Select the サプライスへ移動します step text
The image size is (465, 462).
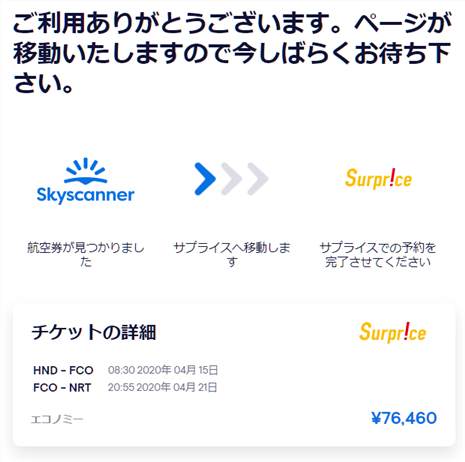click(232, 254)
